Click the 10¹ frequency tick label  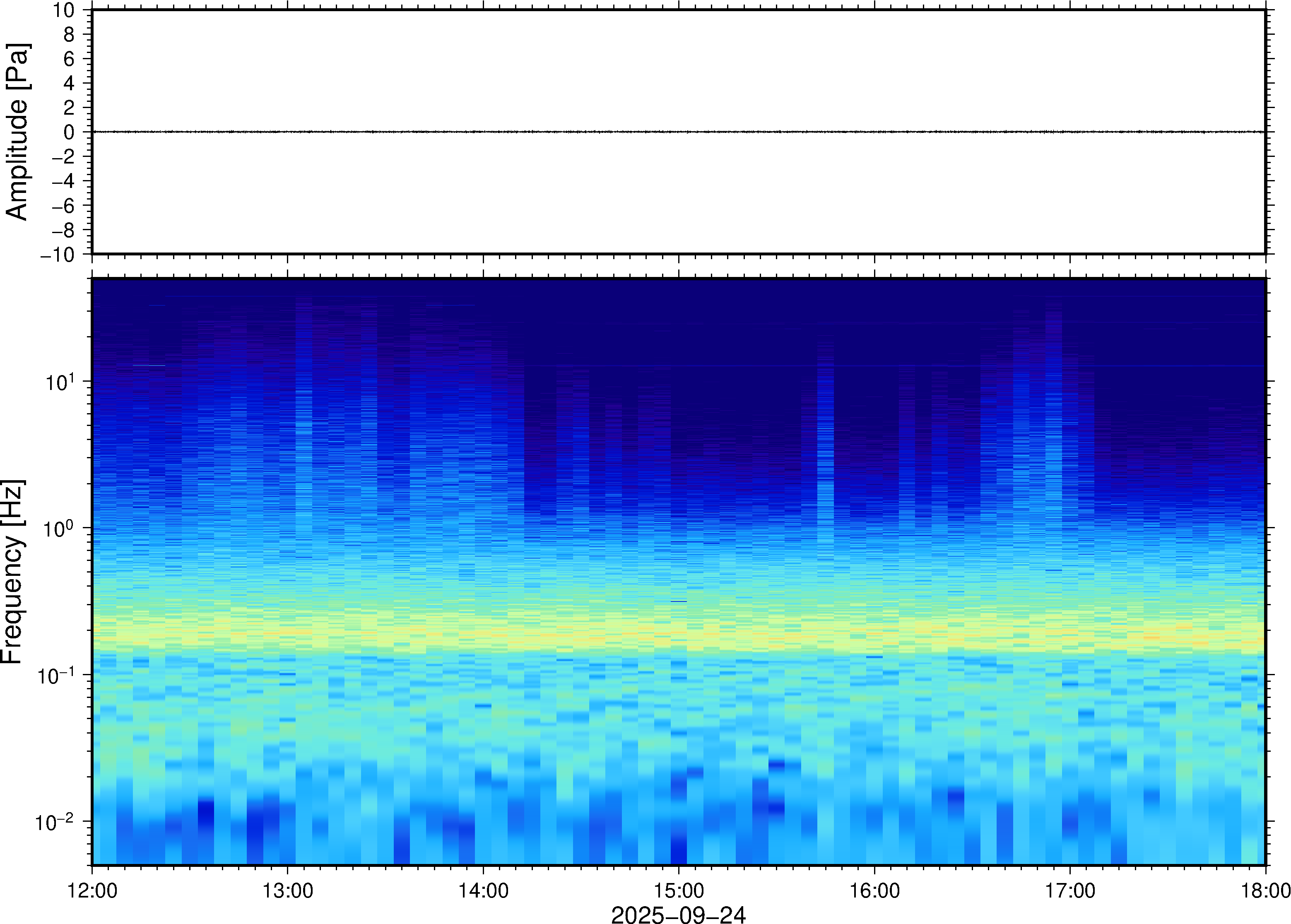59,382
